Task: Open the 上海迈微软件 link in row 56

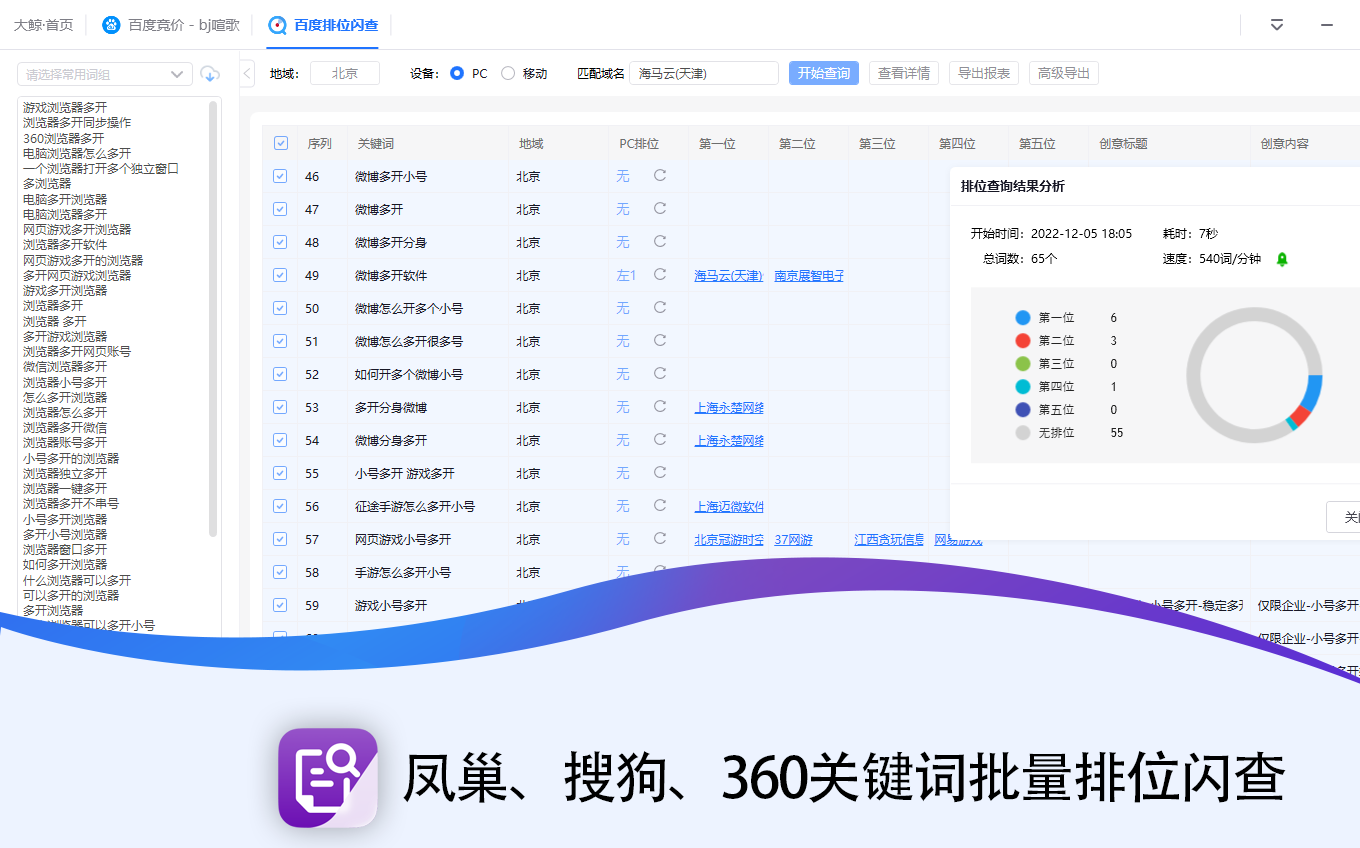Action: pos(729,506)
